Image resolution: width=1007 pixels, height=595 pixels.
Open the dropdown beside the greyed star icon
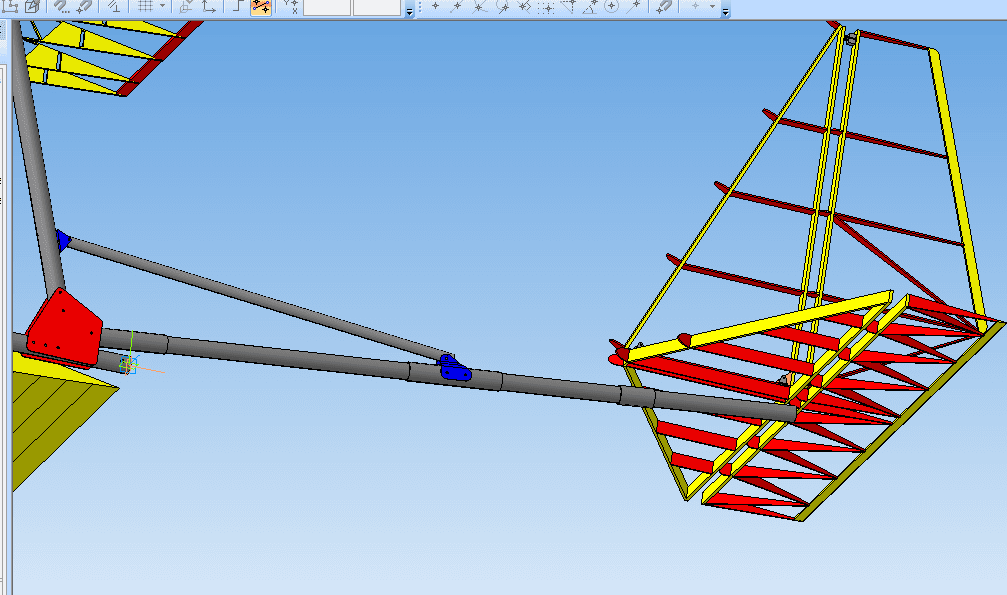(x=712, y=6)
